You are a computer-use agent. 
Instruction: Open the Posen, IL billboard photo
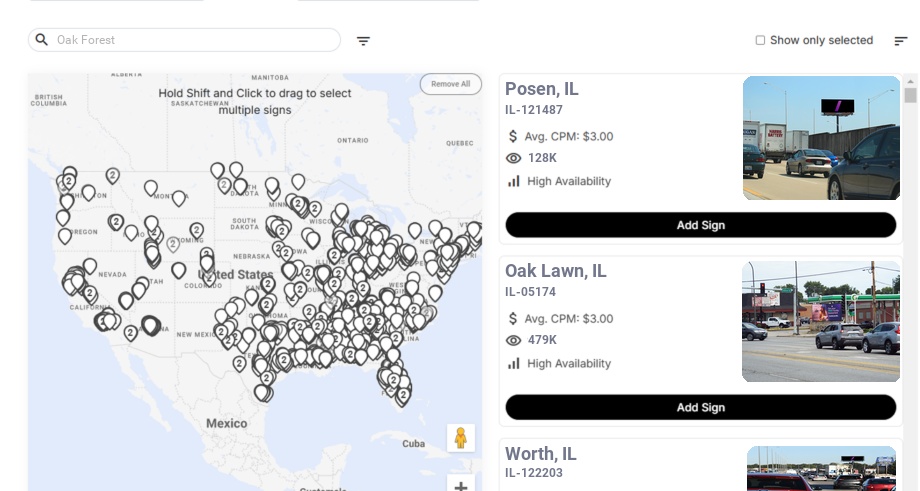pyautogui.click(x=821, y=138)
